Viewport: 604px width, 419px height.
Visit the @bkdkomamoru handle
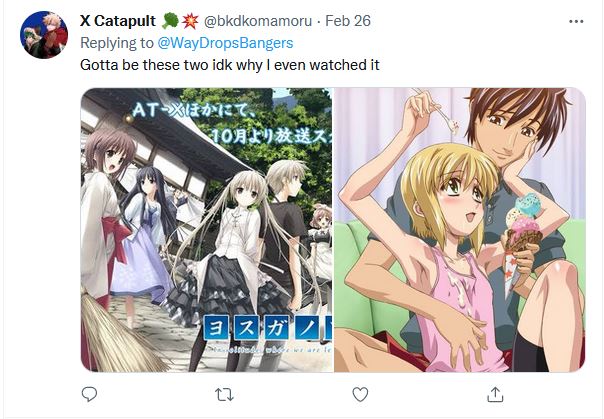click(x=257, y=21)
